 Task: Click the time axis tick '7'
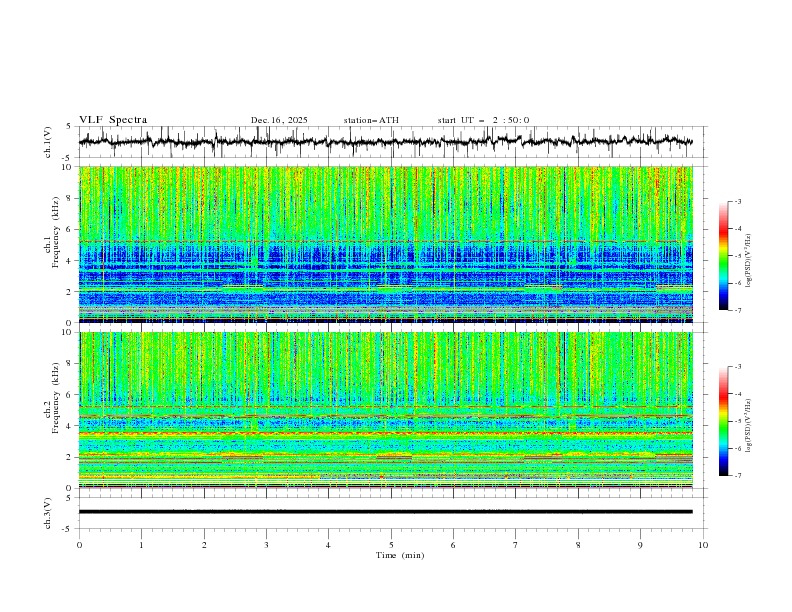coord(516,545)
